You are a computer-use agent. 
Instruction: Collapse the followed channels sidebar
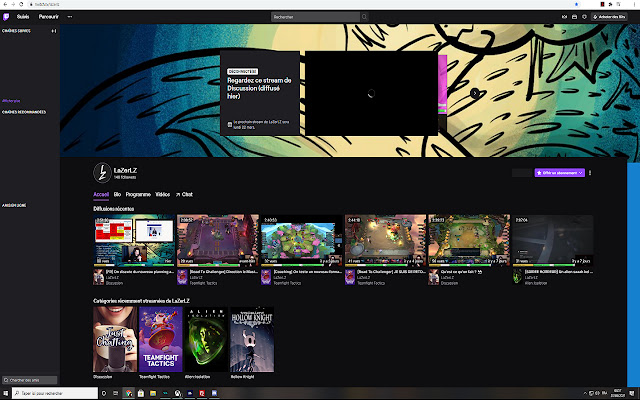point(53,32)
